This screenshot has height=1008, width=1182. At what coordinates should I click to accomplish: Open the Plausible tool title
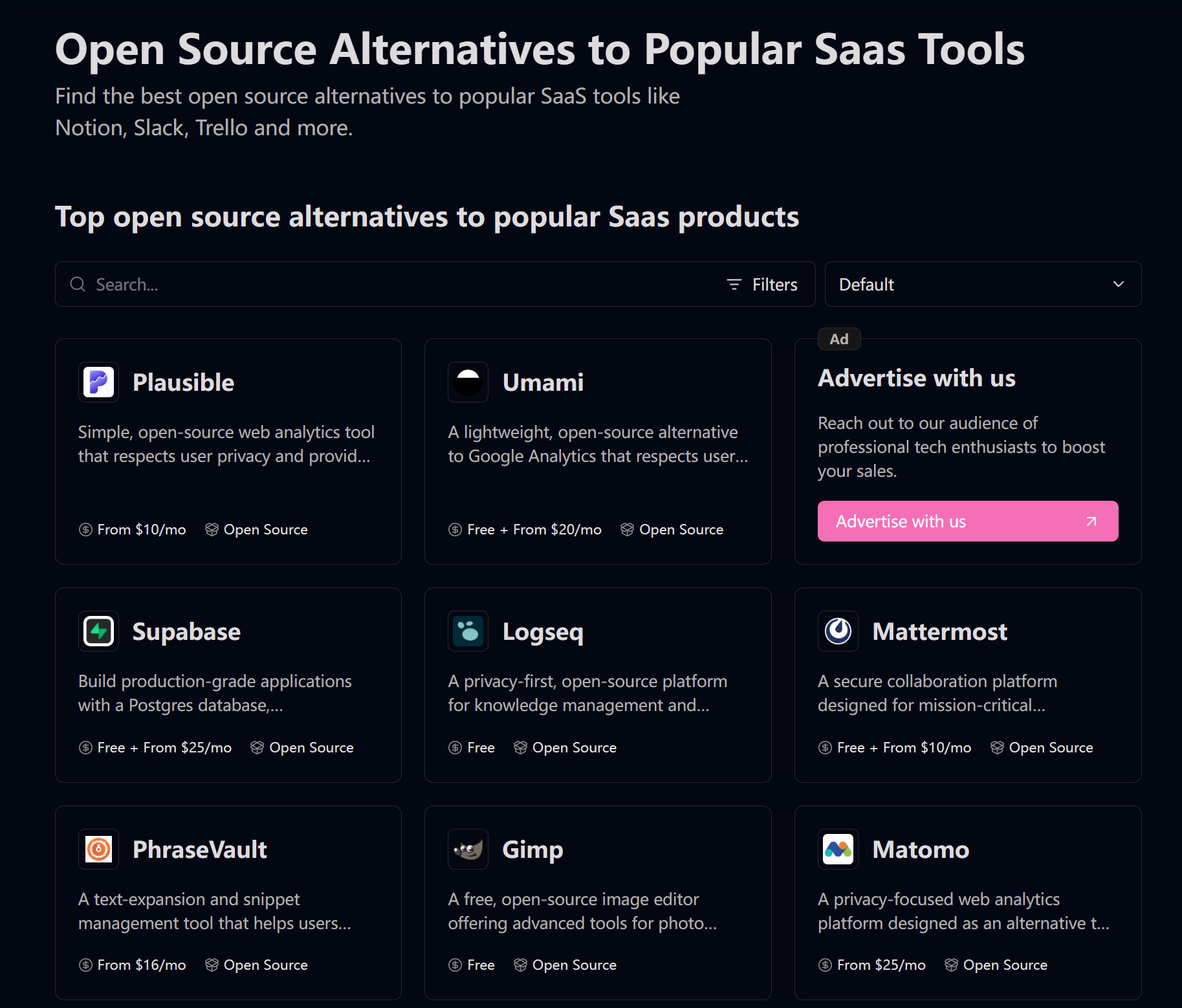tap(183, 382)
